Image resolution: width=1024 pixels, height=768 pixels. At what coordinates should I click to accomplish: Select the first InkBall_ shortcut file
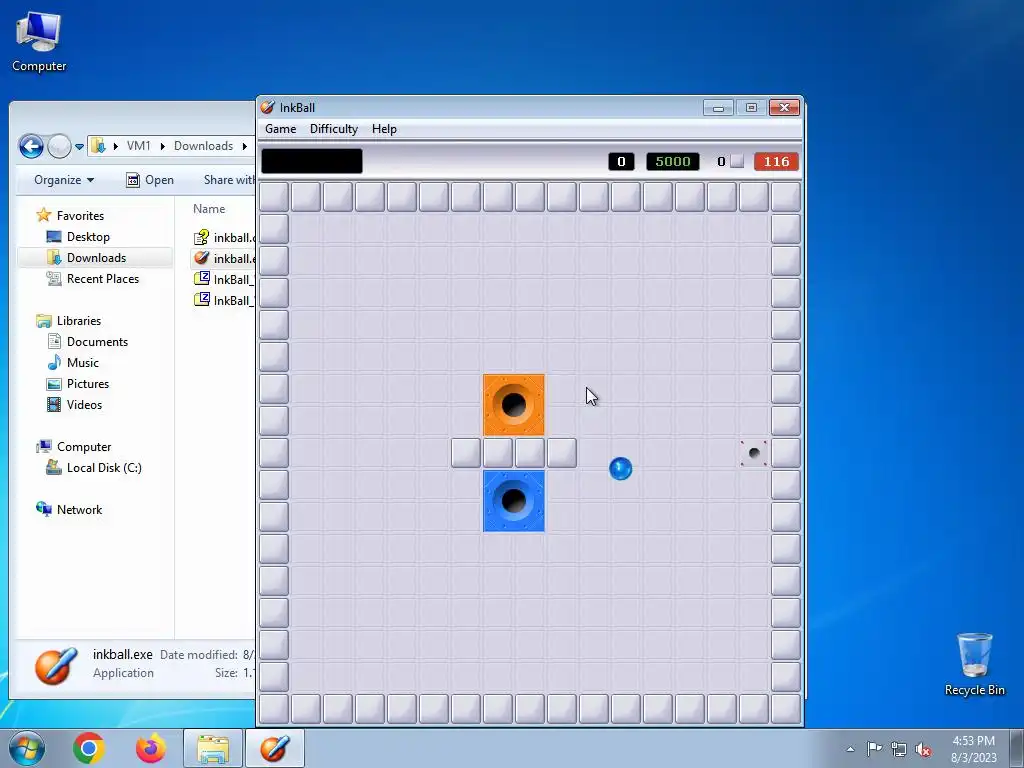(x=224, y=280)
